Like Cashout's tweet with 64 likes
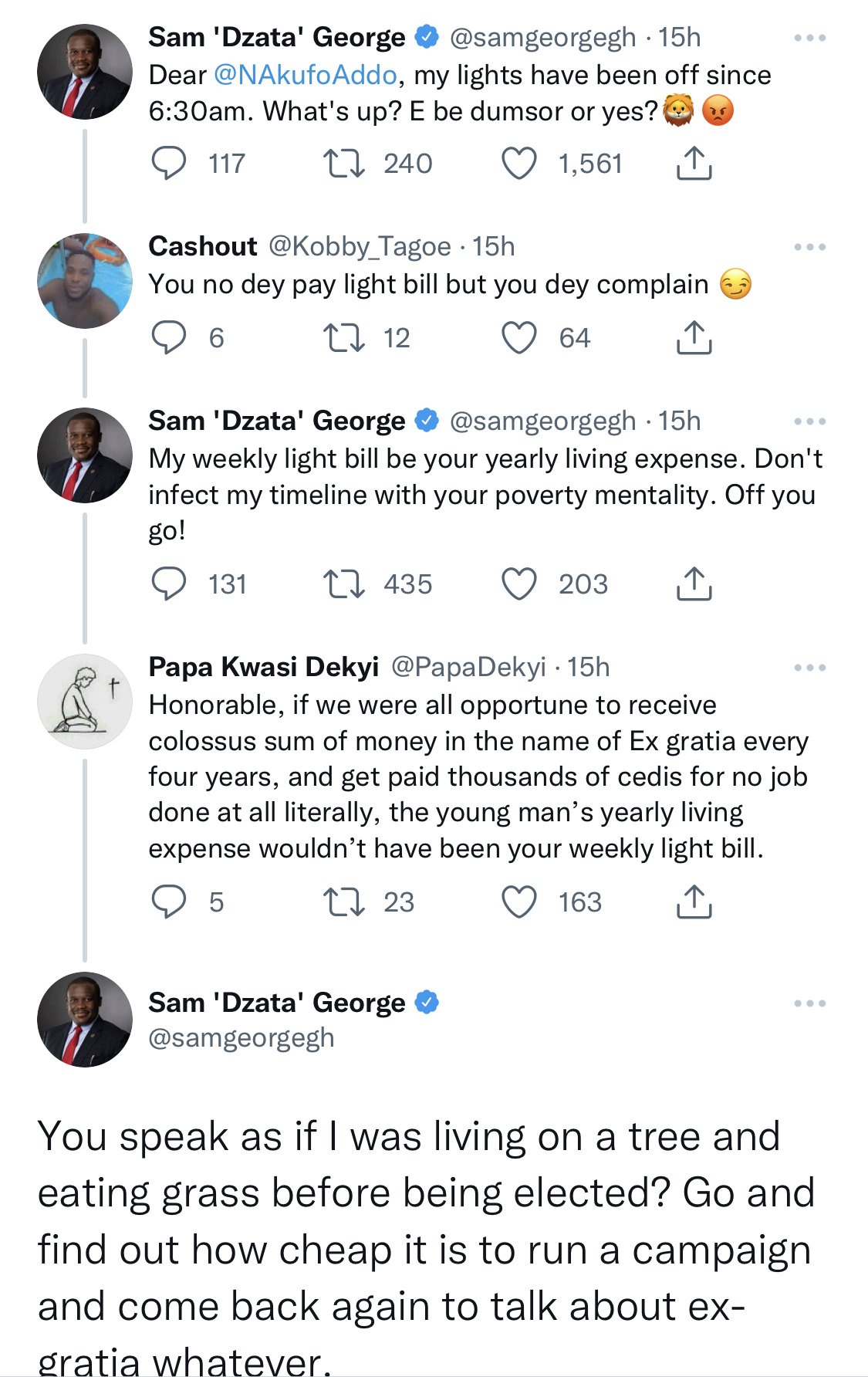The height and width of the screenshot is (1377, 868). tap(519, 338)
